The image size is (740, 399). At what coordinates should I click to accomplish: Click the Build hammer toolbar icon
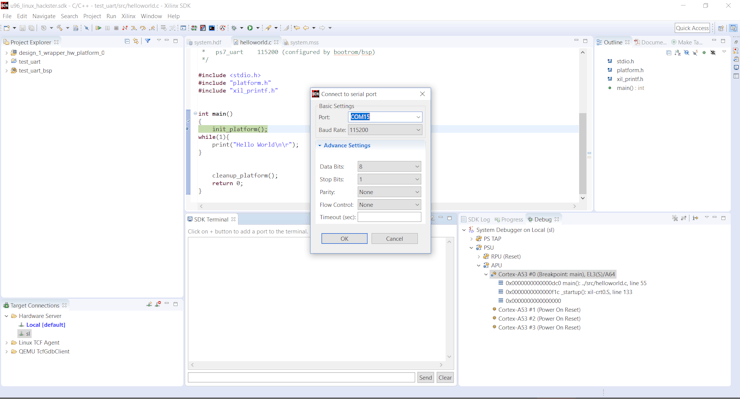coord(60,28)
